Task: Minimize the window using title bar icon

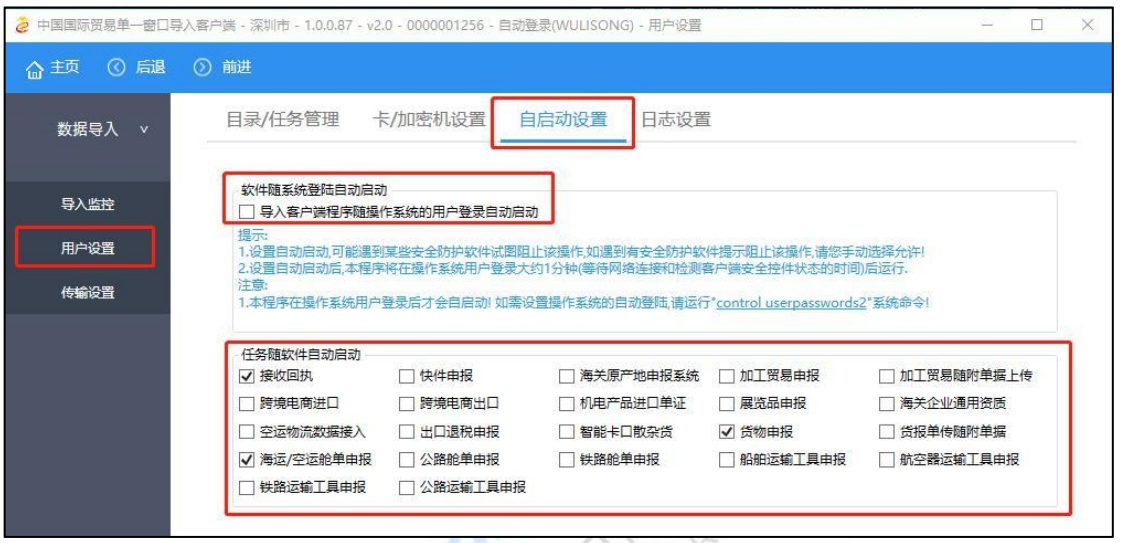Action: pos(986,24)
